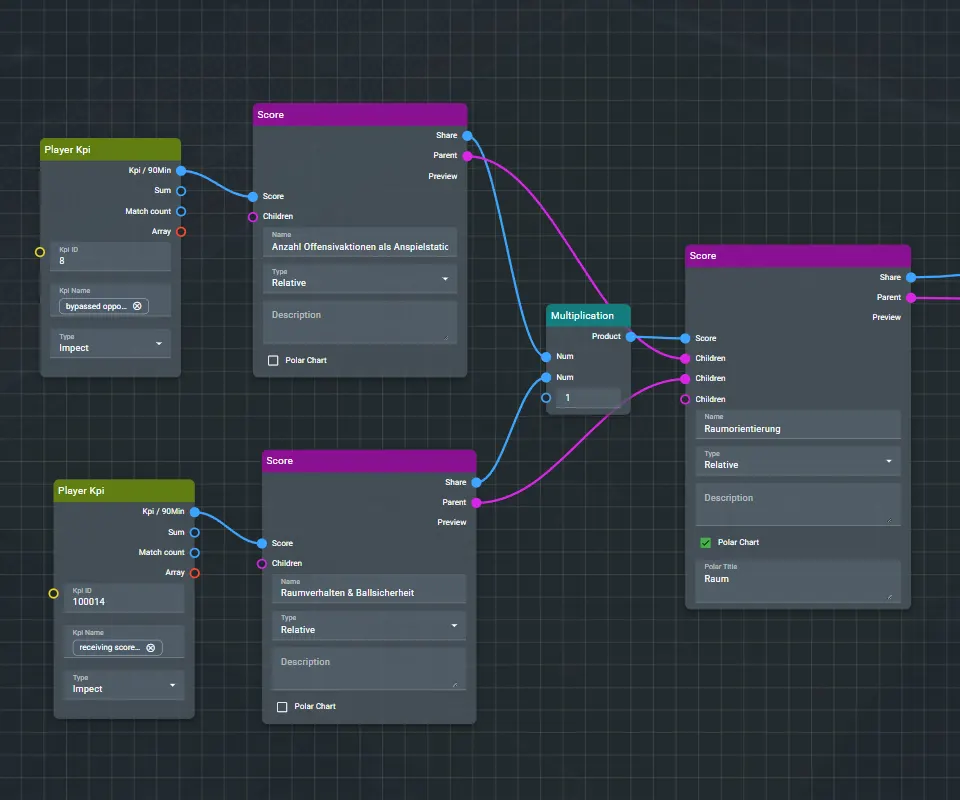Open Type dropdown of Raumverhalten & Ballsicherheit node
This screenshot has height=800, width=960.
[x=369, y=626]
